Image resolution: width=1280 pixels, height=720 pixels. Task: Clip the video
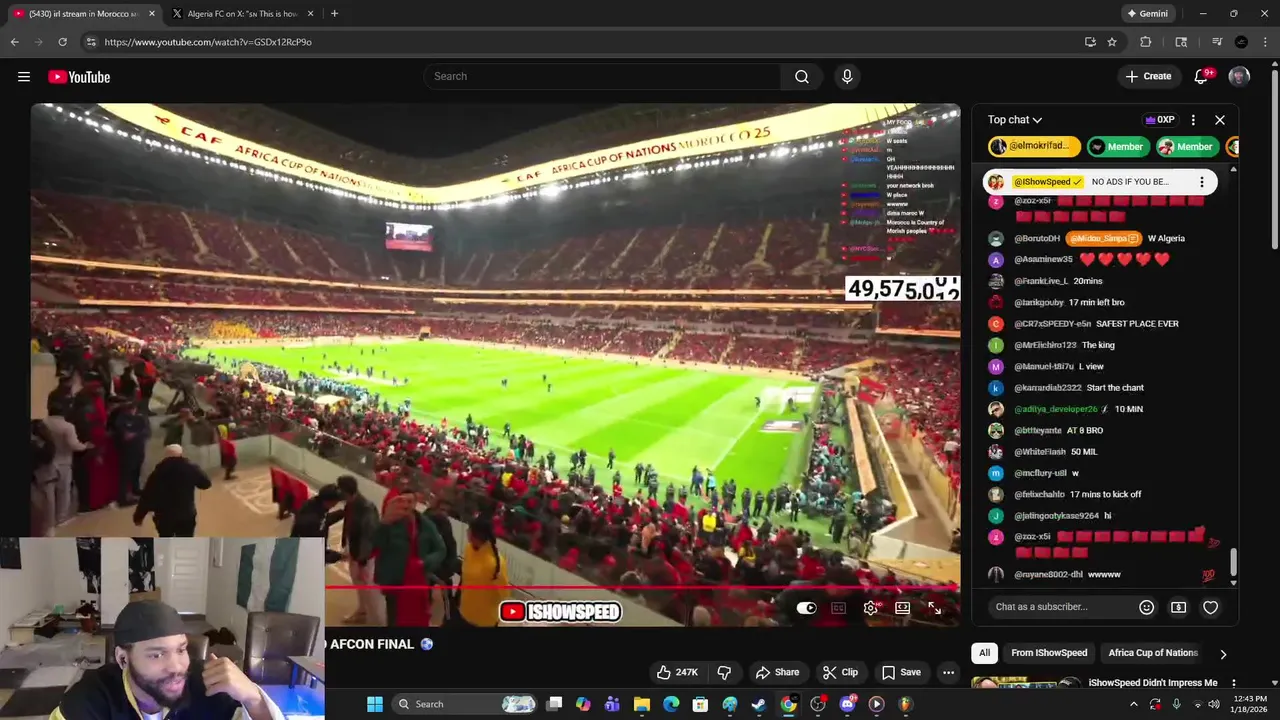(x=840, y=672)
